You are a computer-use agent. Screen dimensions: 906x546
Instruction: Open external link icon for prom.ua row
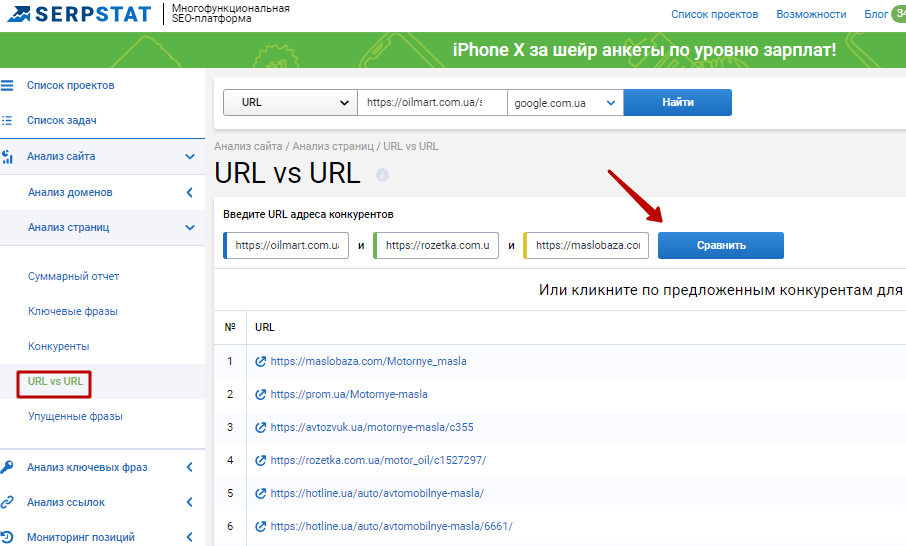tap(261, 394)
